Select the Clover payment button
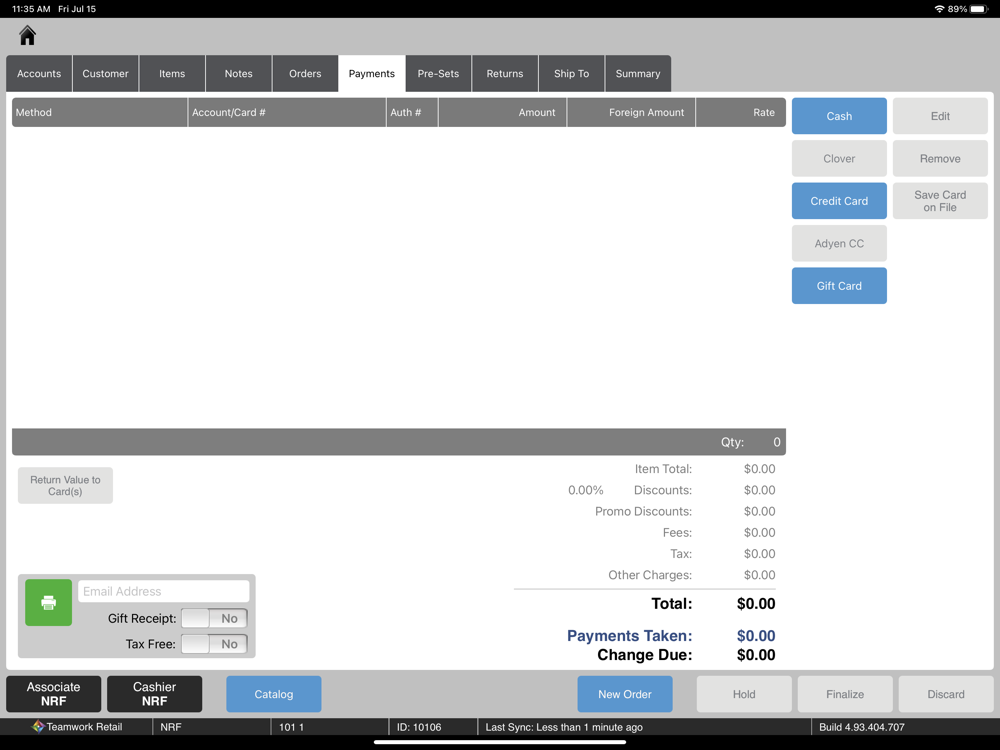 pos(839,158)
